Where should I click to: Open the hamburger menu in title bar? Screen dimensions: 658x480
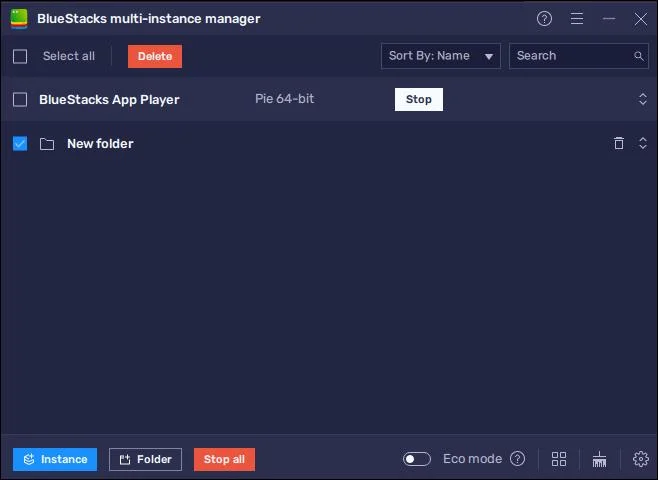[x=577, y=18]
